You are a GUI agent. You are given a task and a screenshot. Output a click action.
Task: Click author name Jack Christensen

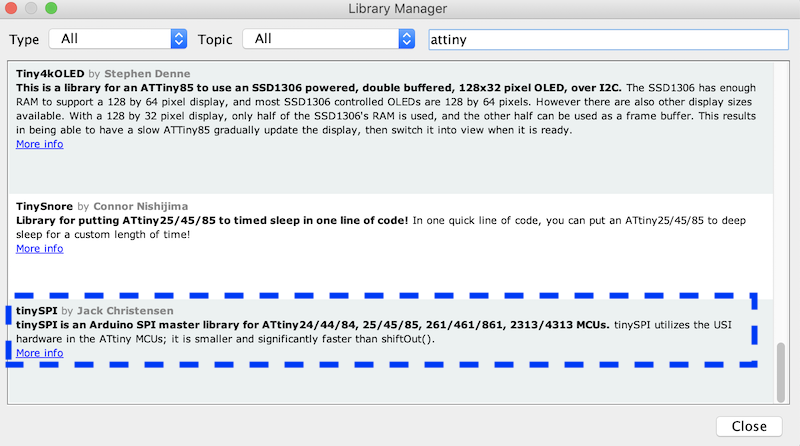click(125, 310)
